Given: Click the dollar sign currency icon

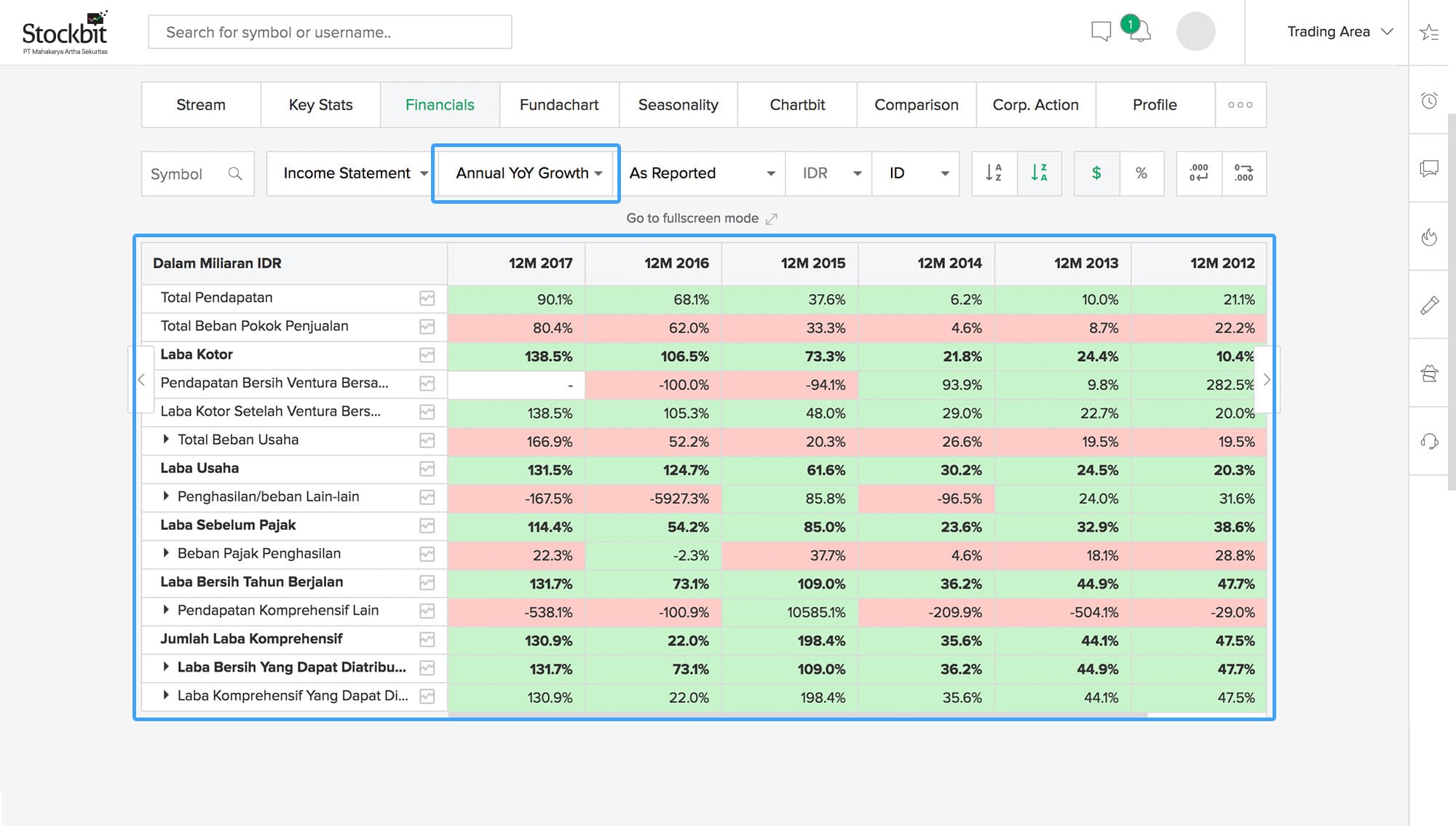Looking at the screenshot, I should pos(1096,172).
